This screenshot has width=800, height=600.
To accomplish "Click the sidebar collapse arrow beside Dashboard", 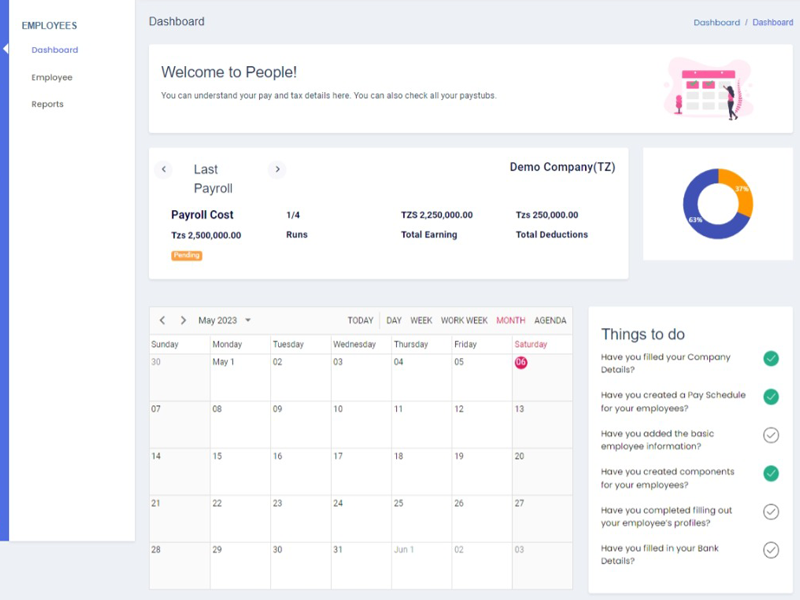I will (x=5, y=49).
